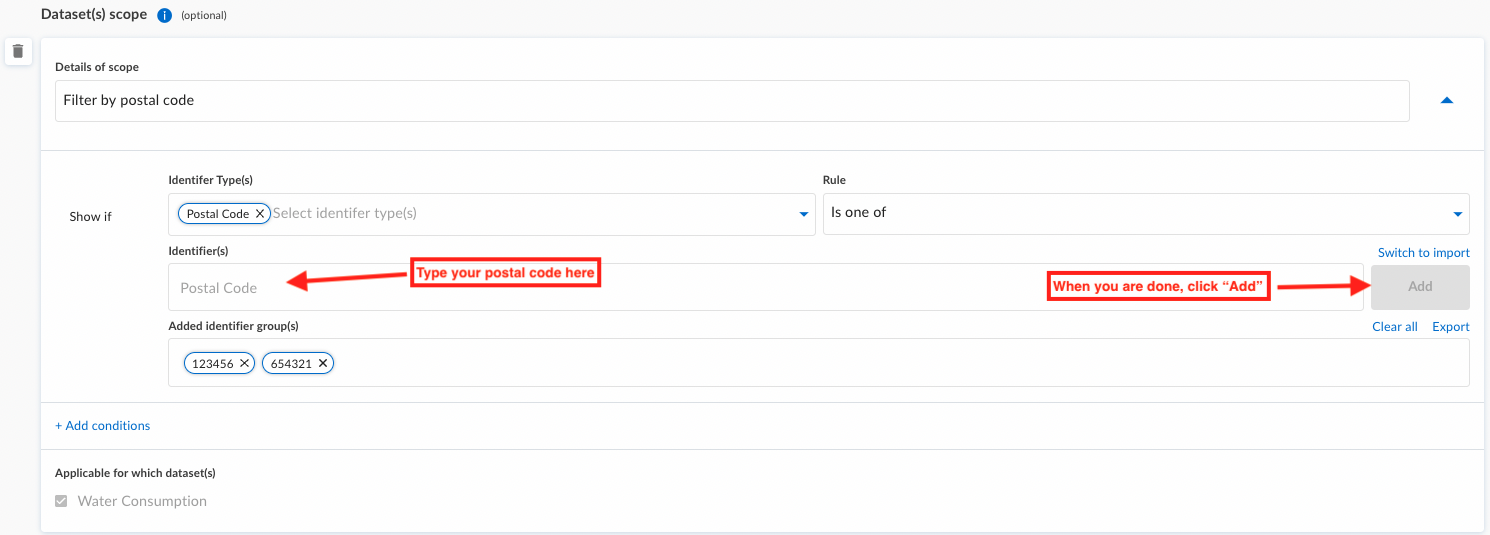Edit the 'Filter by postal code' details field

coord(732,101)
